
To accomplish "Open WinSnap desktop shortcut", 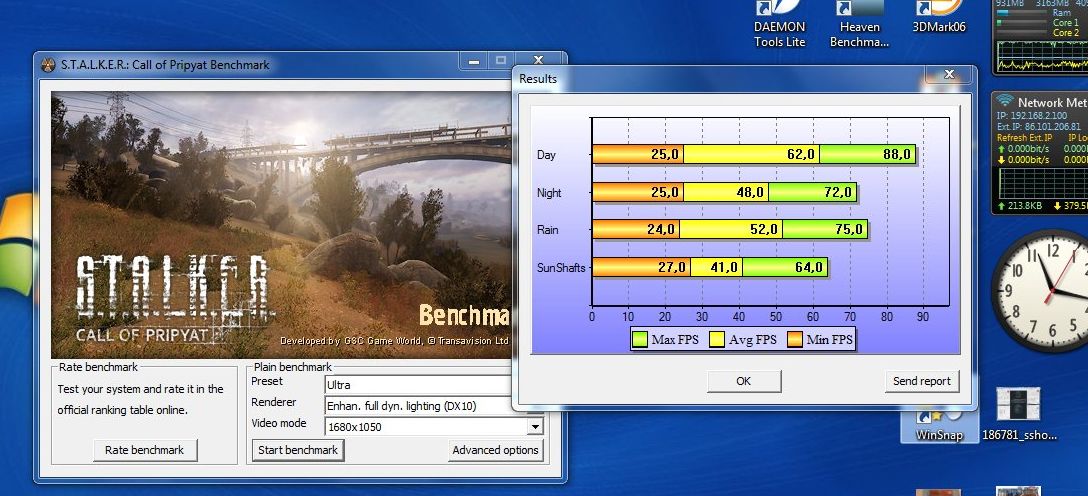I will click(938, 423).
